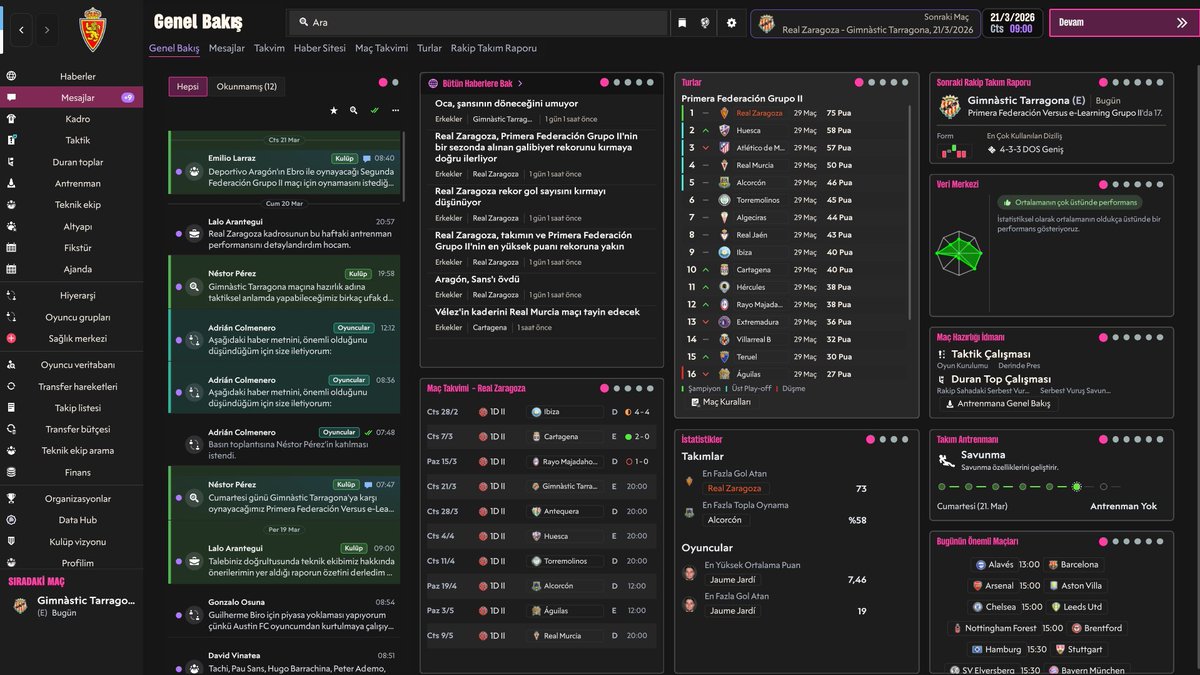Screen dimensions: 1200x675
Task: Open Finans in the sidebar
Action: tap(77, 472)
